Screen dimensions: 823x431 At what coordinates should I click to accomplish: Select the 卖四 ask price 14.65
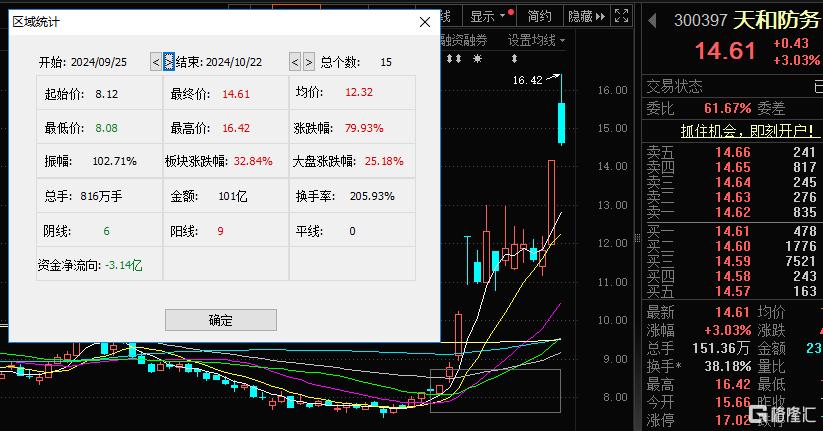click(733, 167)
